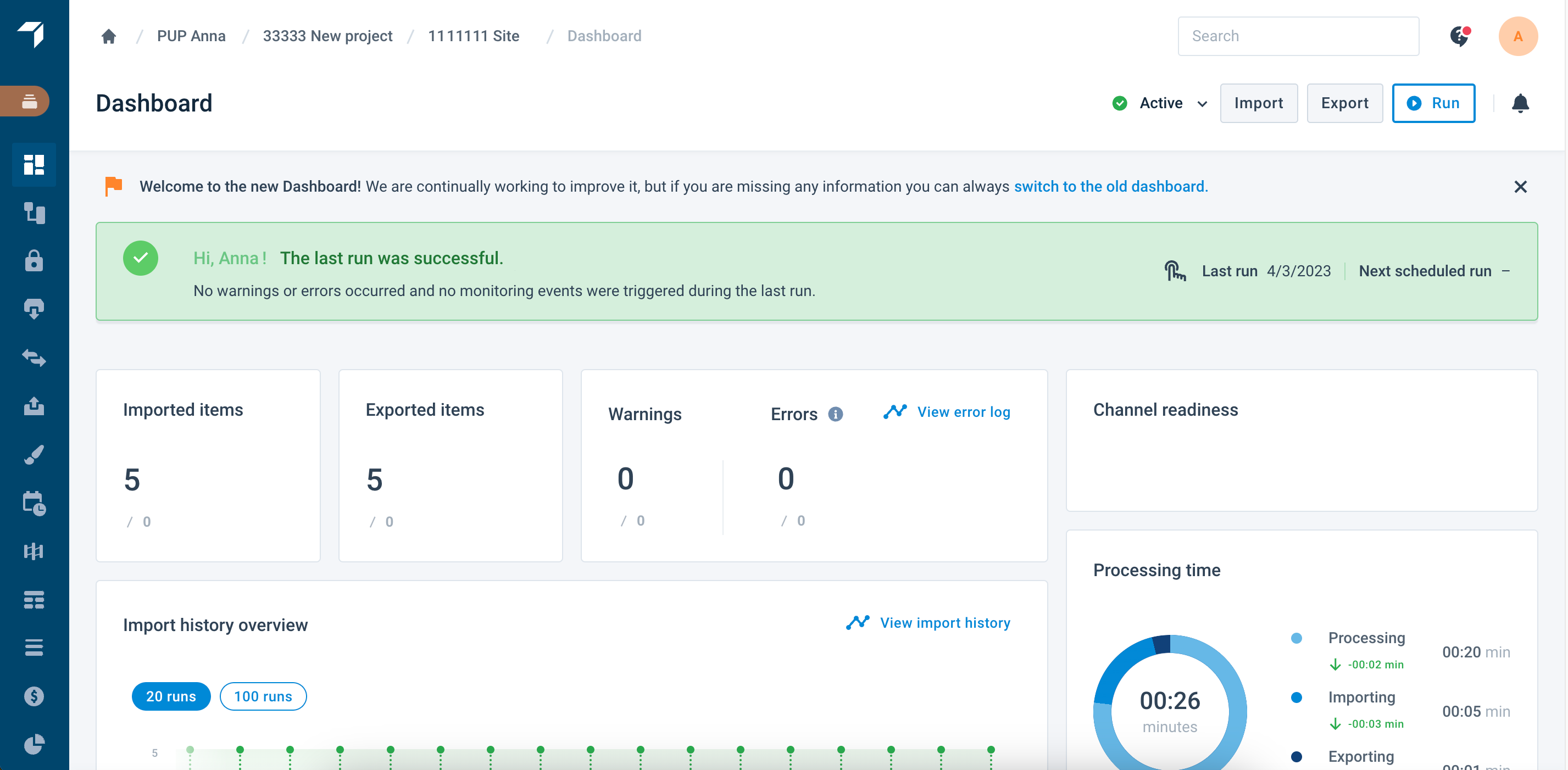Open the user avatar labeled A
This screenshot has height=770, width=1568.
pyautogui.click(x=1518, y=36)
